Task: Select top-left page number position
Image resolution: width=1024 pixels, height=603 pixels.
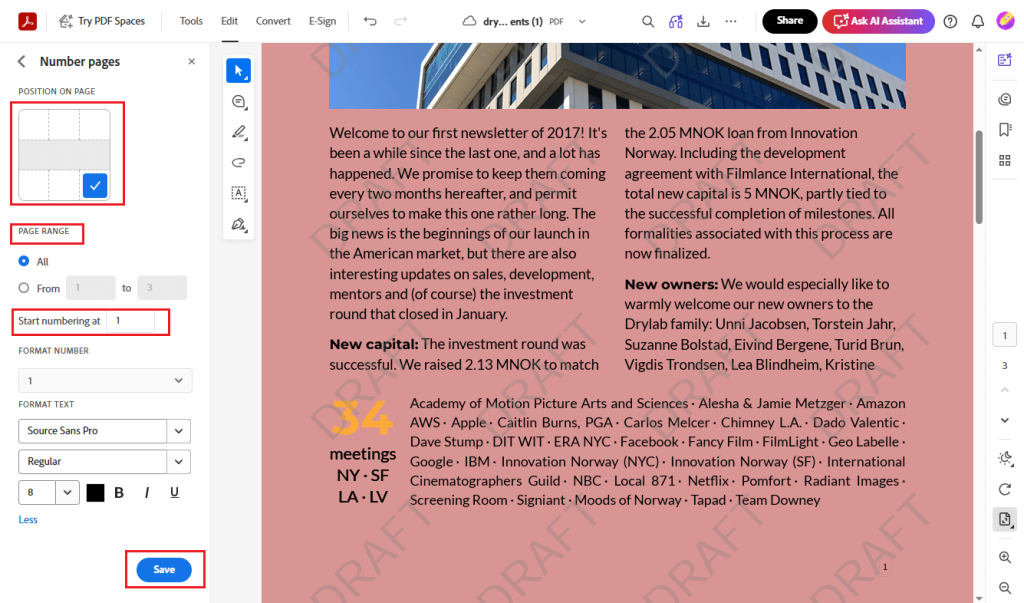Action: click(33, 124)
